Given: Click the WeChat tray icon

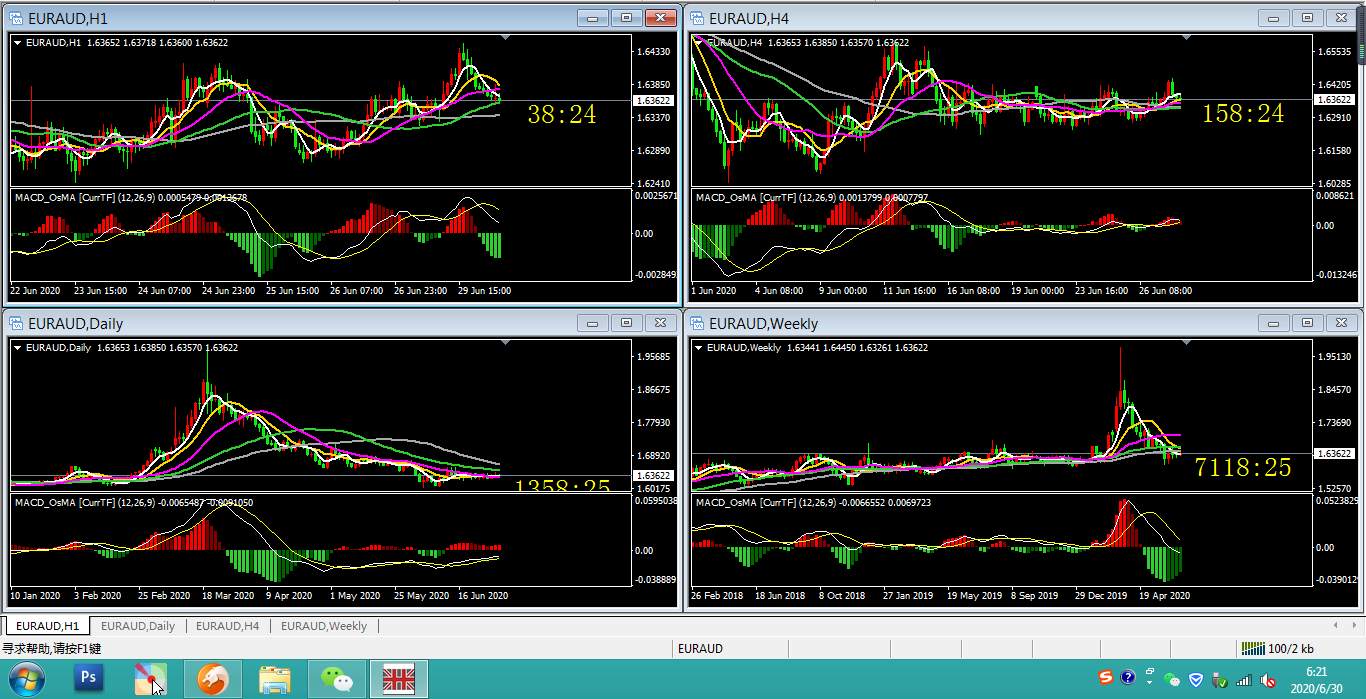Looking at the screenshot, I should 1172,680.
